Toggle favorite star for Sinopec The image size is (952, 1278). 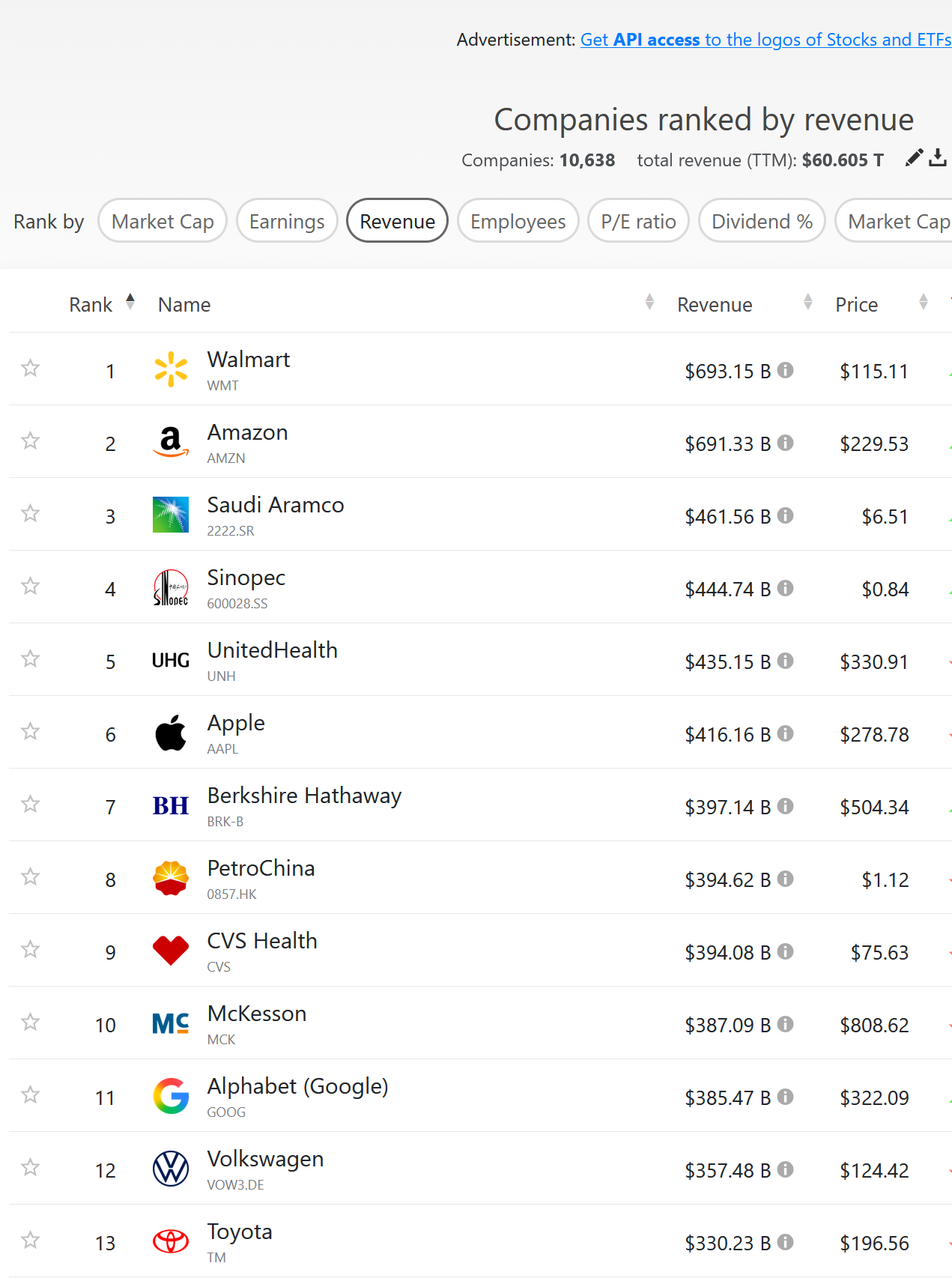[x=30, y=586]
